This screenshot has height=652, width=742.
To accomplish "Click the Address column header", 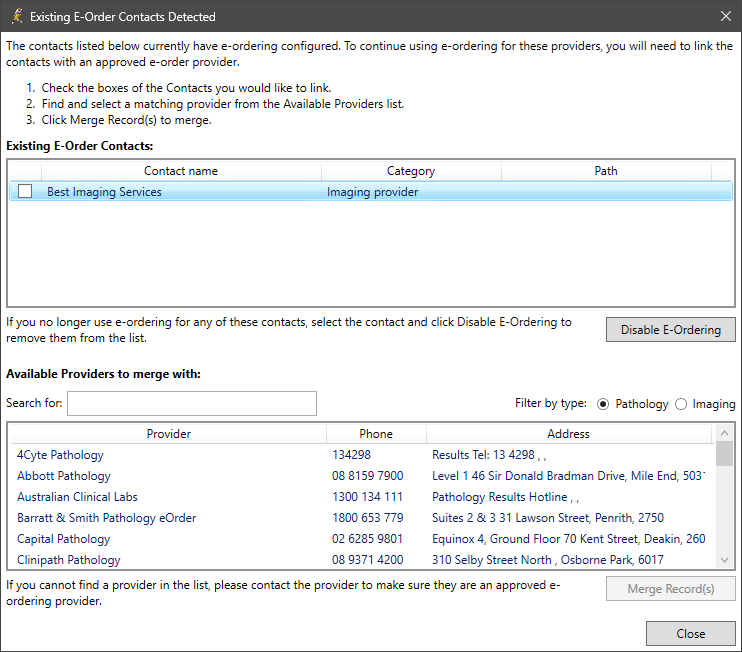I will [568, 434].
